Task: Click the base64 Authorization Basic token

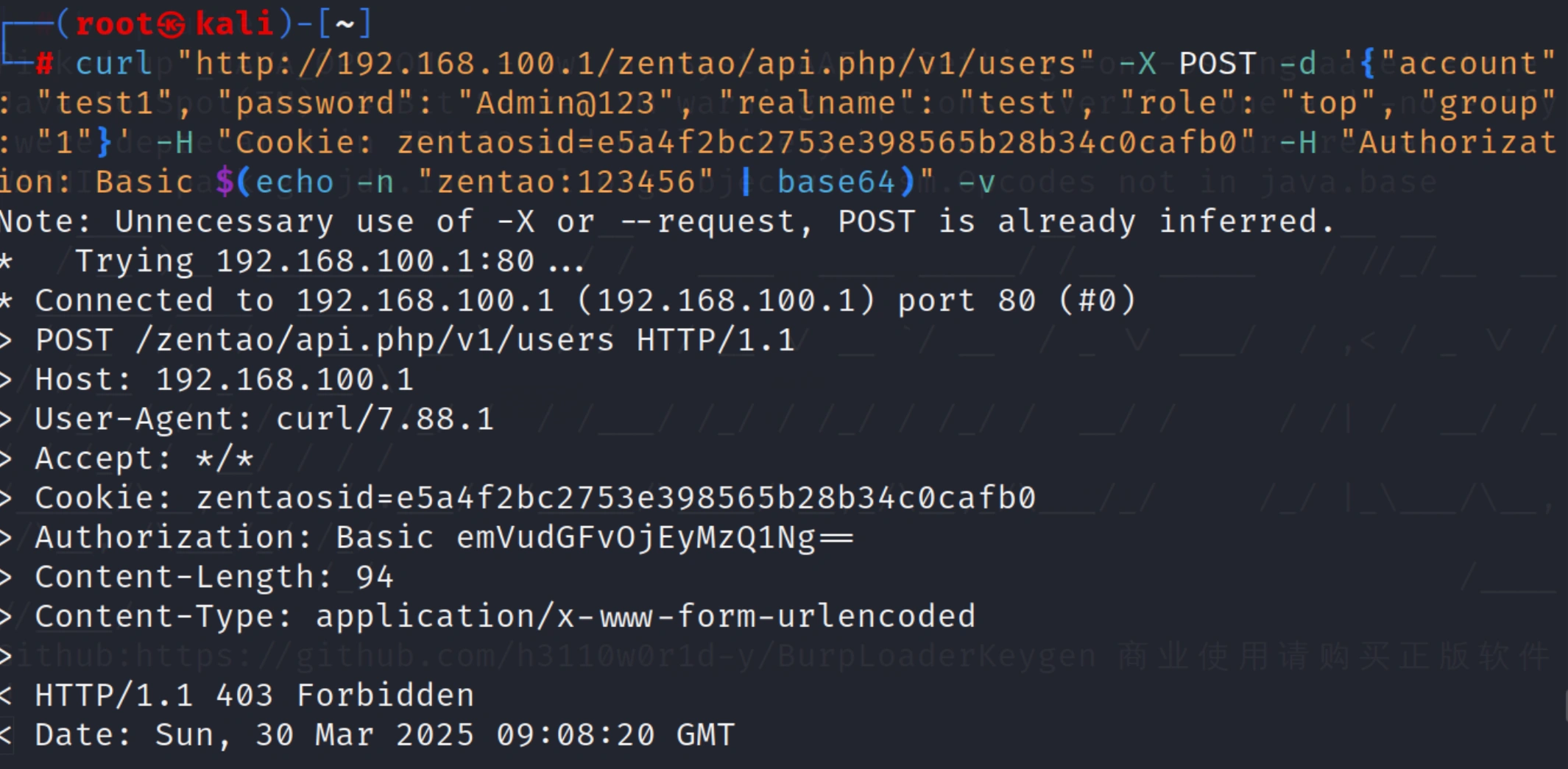Action: coord(654,538)
